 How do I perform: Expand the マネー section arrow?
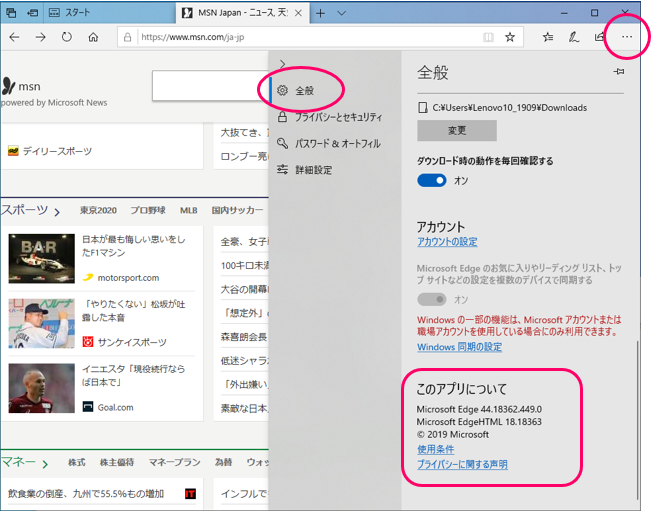[x=45, y=464]
